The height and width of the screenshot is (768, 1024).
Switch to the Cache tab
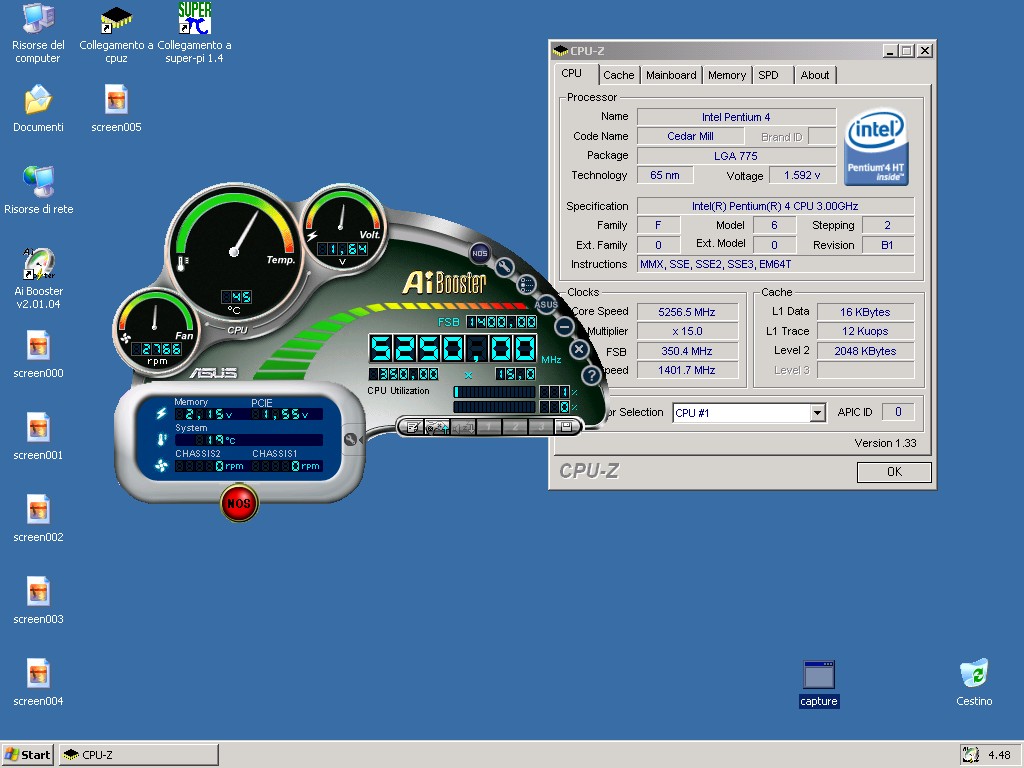coord(618,75)
